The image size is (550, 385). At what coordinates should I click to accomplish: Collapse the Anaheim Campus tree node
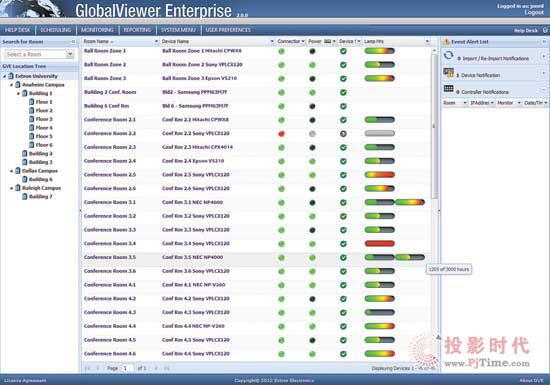pos(12,85)
